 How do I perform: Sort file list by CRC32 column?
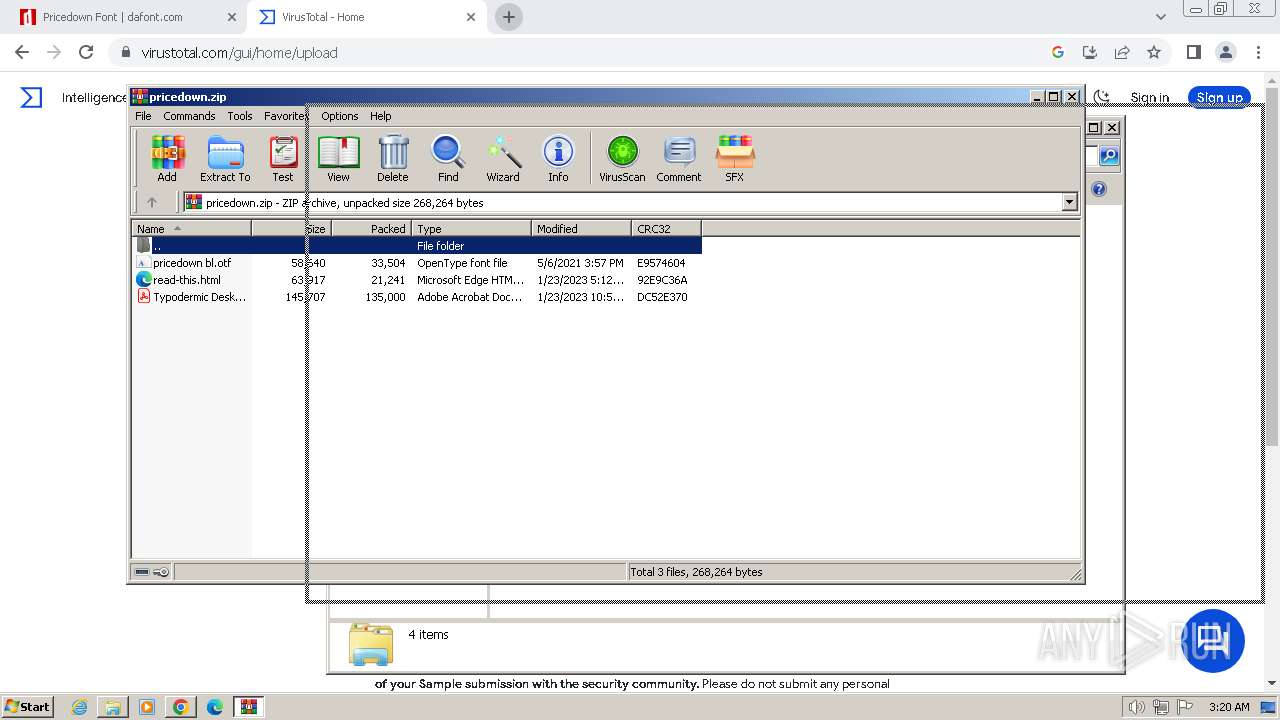click(666, 228)
